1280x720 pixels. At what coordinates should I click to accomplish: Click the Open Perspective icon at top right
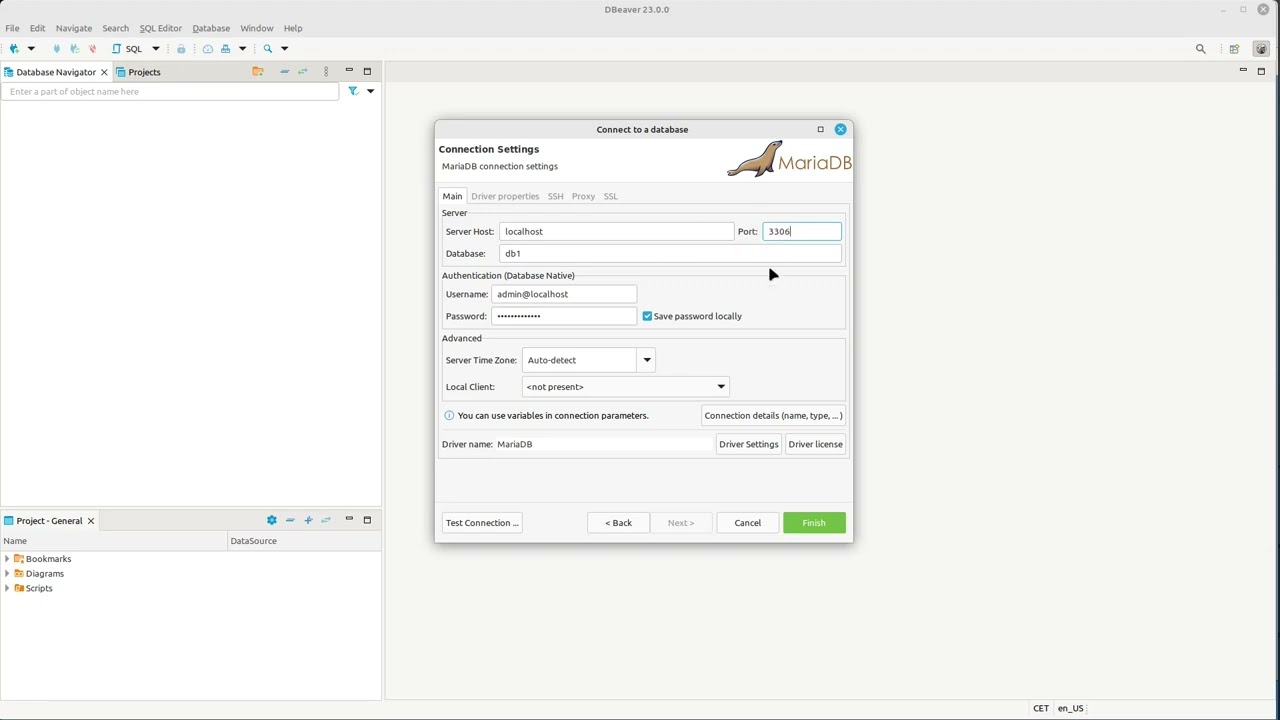pyautogui.click(x=1234, y=48)
